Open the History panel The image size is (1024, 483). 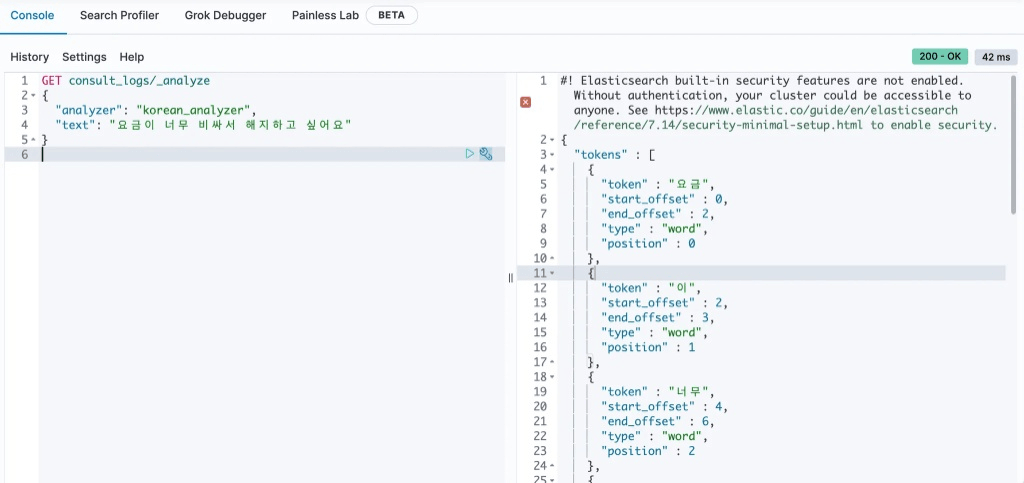click(29, 57)
